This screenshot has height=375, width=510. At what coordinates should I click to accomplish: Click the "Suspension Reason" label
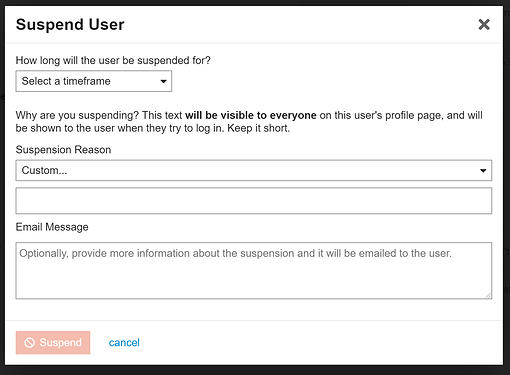(63, 150)
